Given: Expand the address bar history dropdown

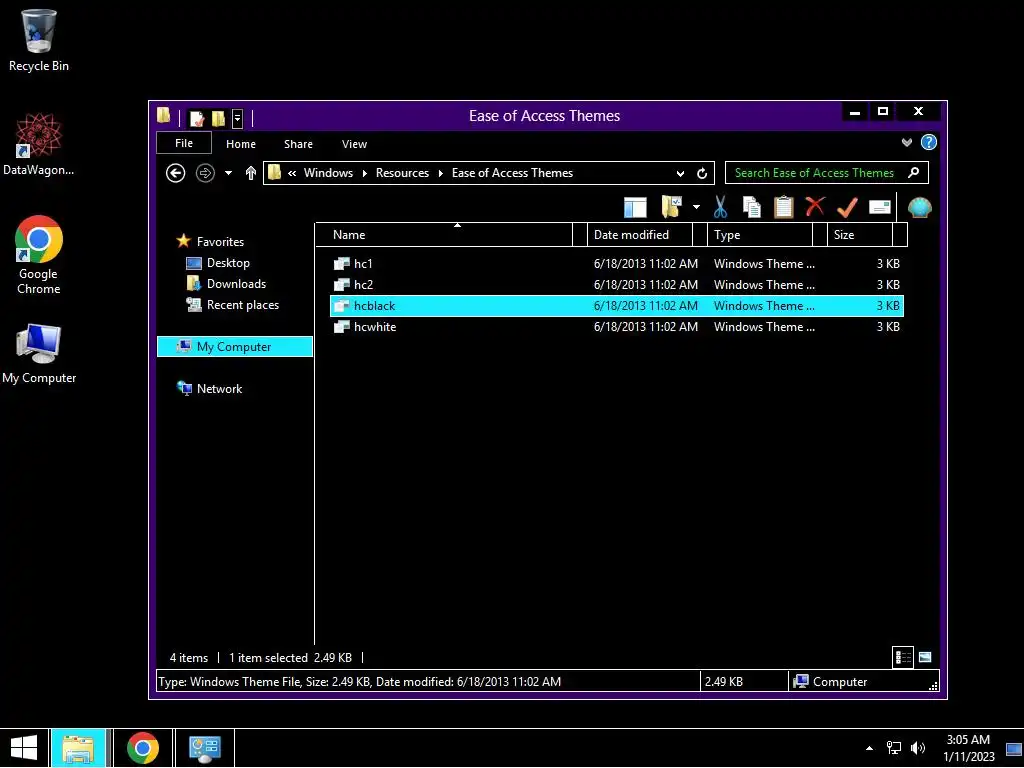Looking at the screenshot, I should [x=680, y=174].
